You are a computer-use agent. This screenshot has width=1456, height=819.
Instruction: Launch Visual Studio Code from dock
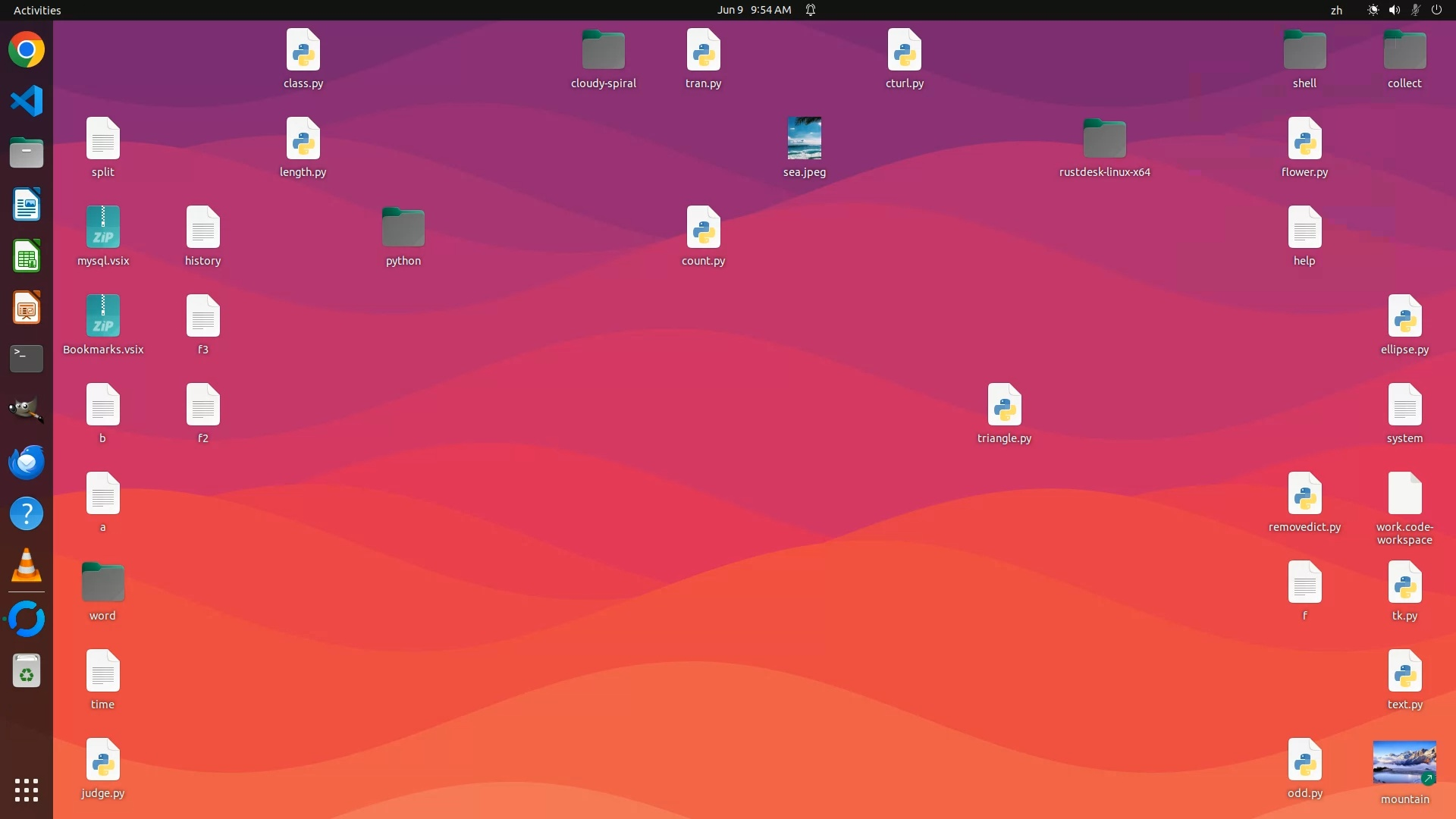(x=27, y=102)
